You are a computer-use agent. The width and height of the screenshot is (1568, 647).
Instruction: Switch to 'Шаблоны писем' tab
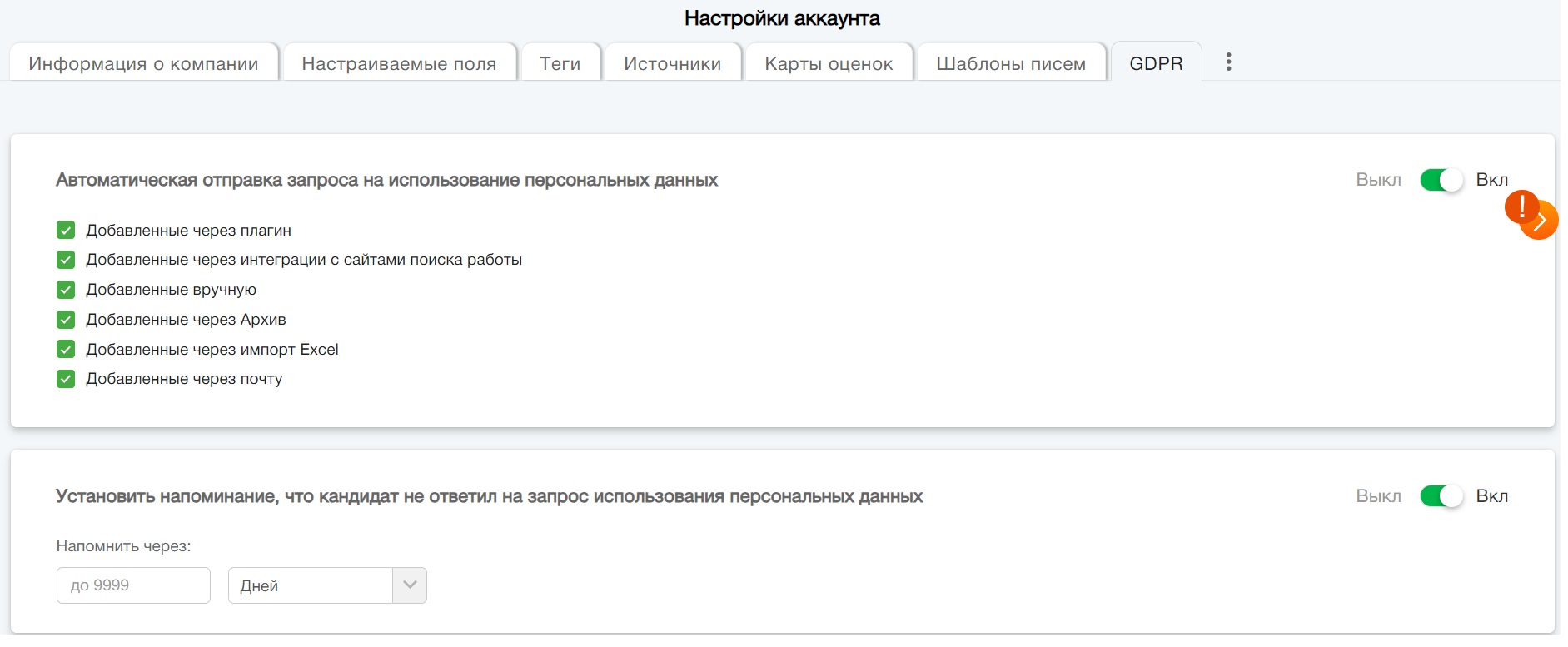click(1011, 64)
